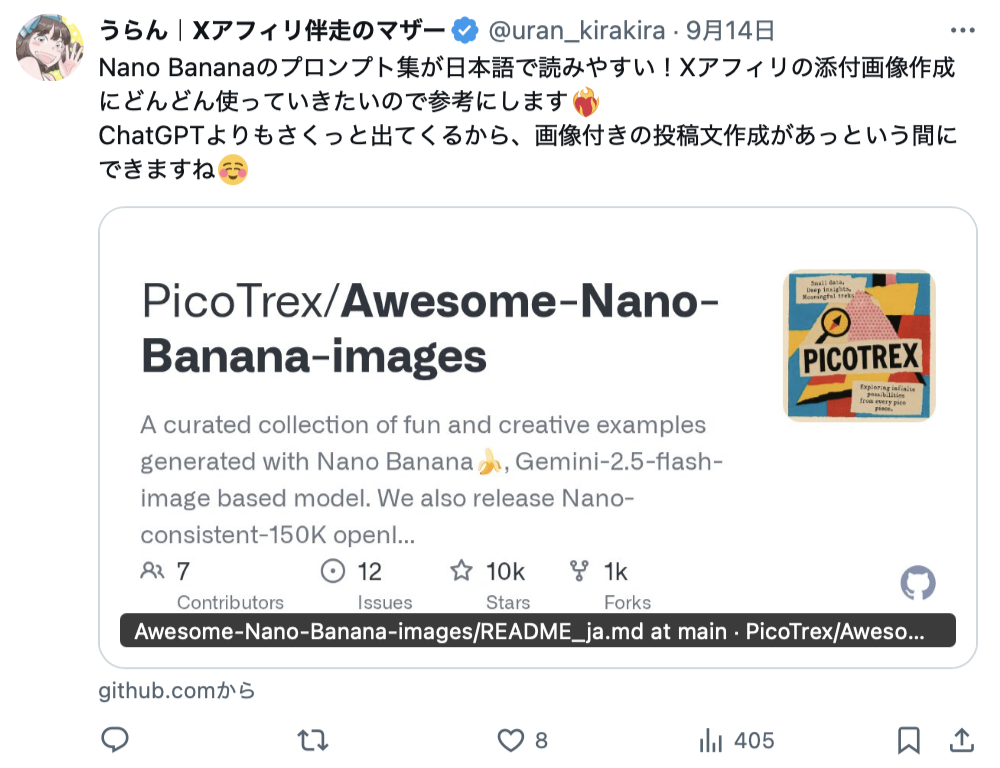Click the Stars star icon
The width and height of the screenshot is (1000, 768).
coord(461,572)
